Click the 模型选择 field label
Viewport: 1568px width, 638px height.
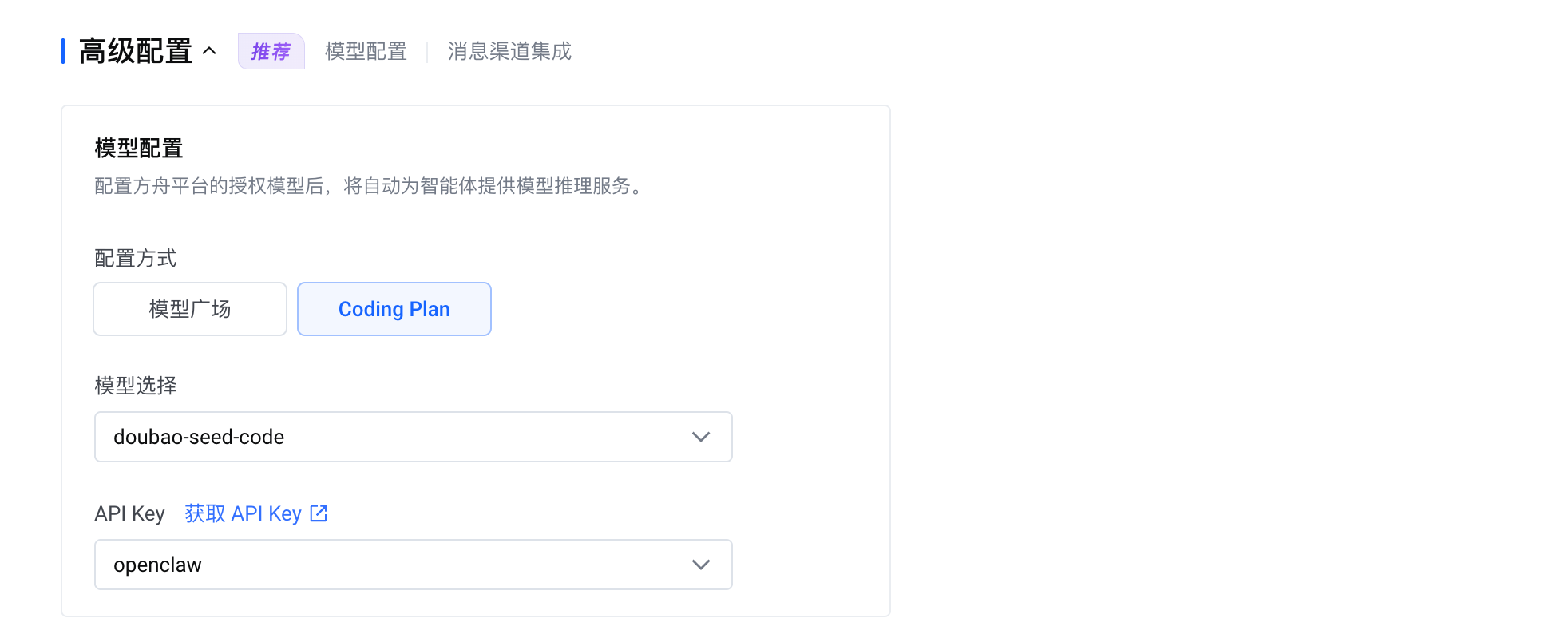(136, 386)
